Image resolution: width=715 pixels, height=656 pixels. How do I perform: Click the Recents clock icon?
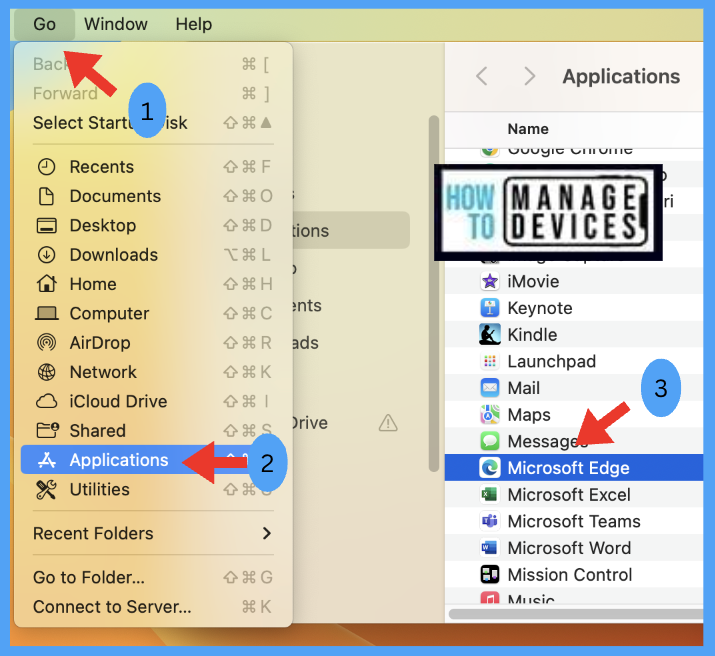47,167
